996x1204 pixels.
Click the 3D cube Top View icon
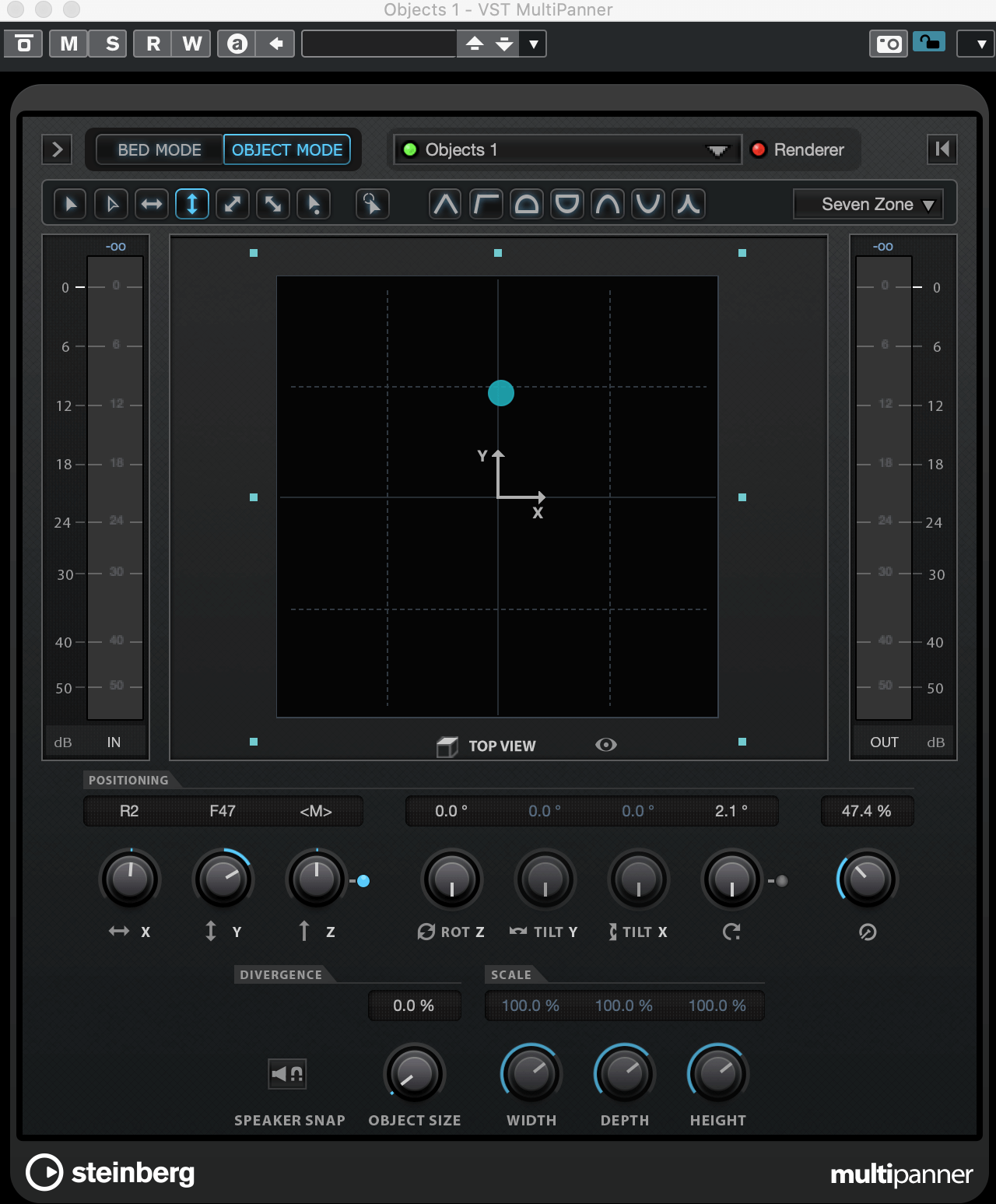[447, 746]
